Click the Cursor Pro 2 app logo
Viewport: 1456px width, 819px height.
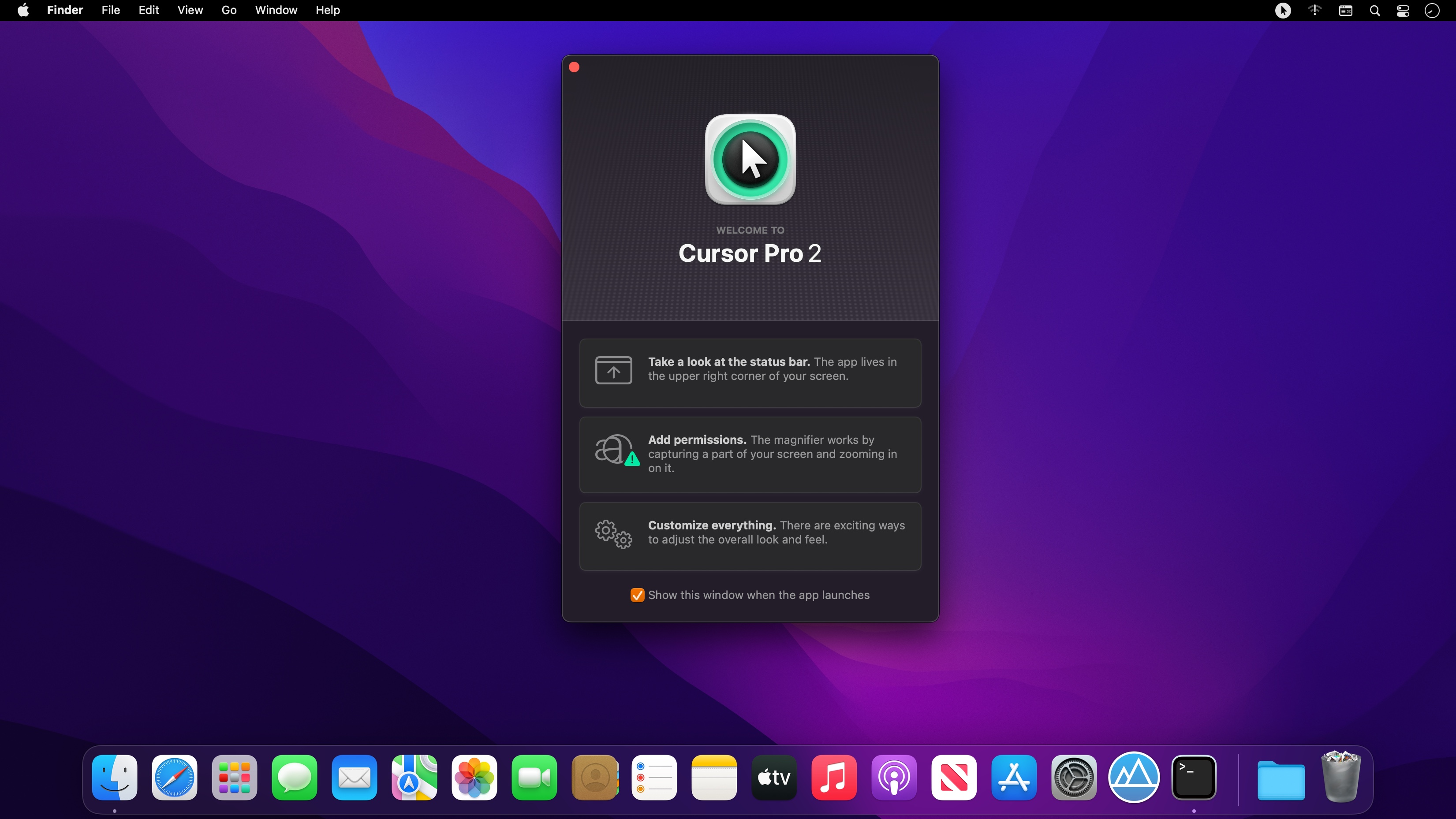(750, 160)
